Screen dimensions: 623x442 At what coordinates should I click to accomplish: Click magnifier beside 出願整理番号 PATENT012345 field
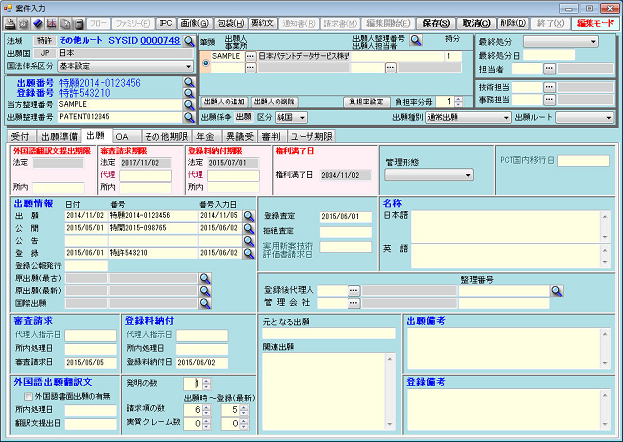point(189,117)
